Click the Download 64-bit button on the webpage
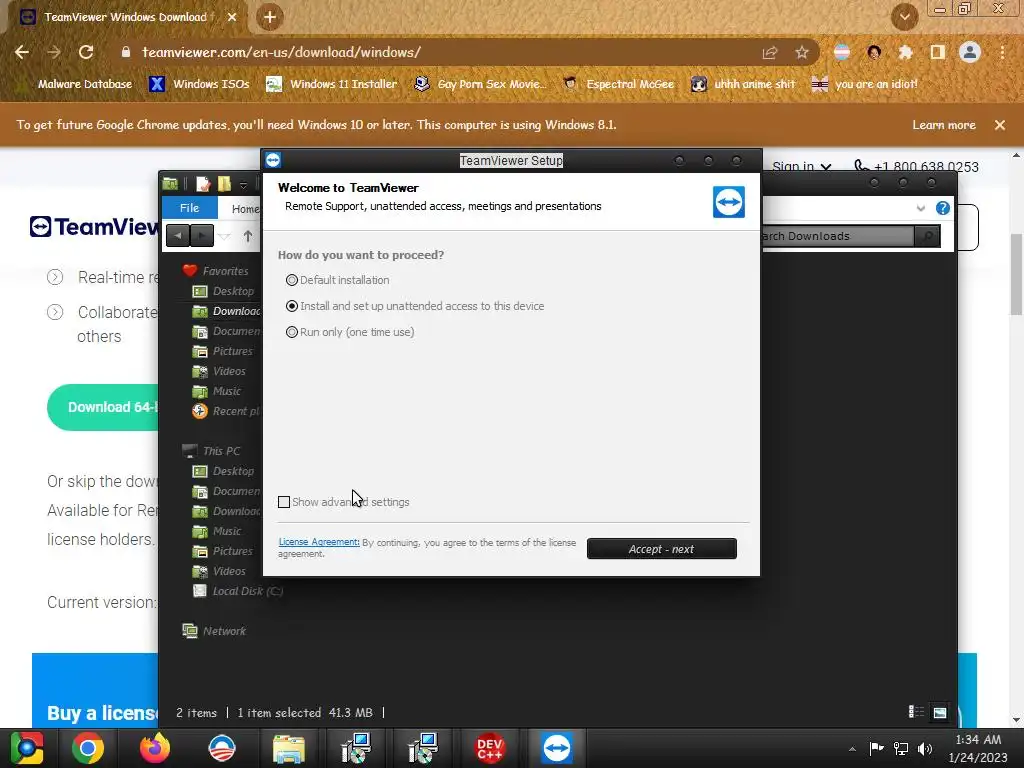 tap(103, 408)
